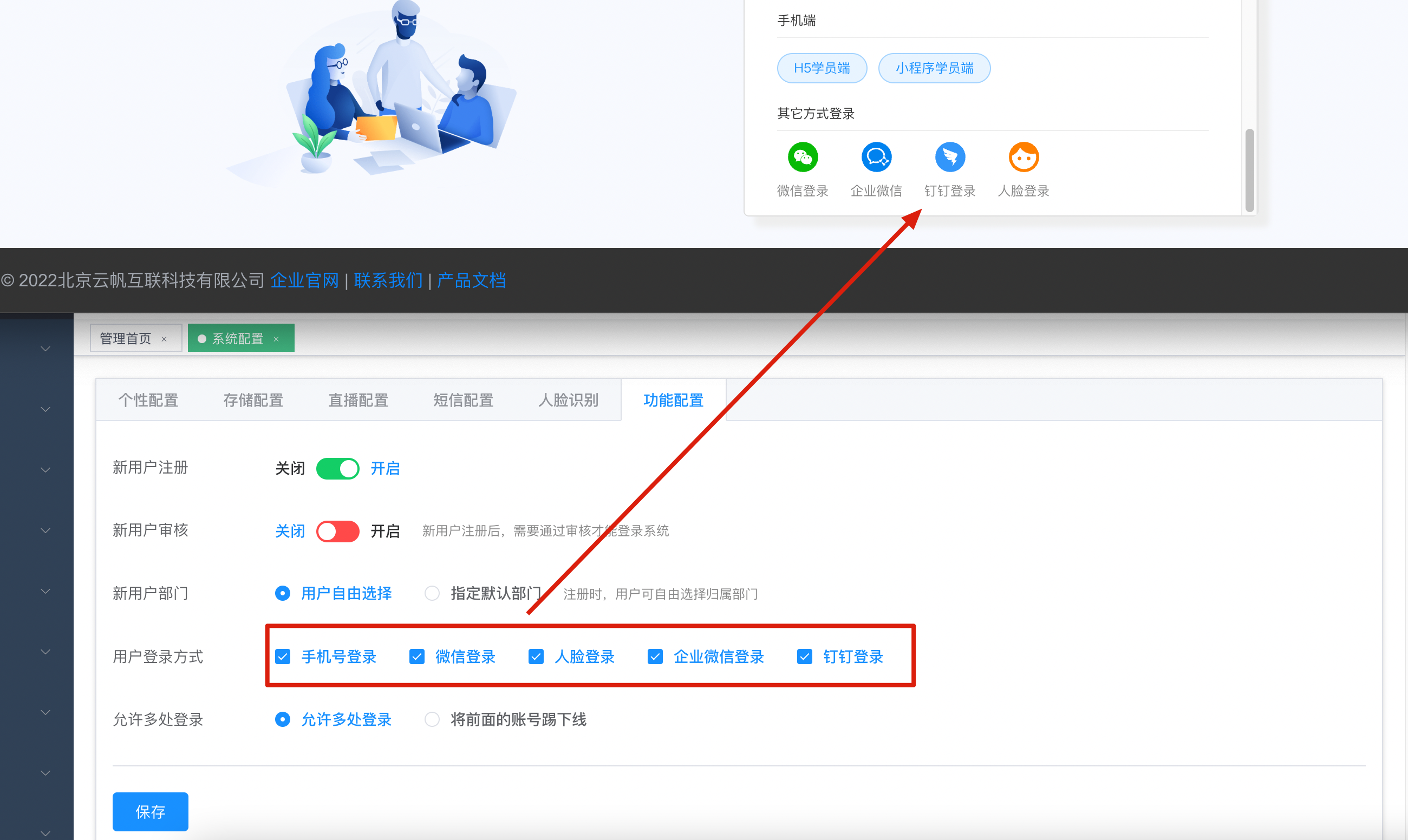
Task: Uncheck the 企业微信登录 checkbox
Action: (655, 657)
